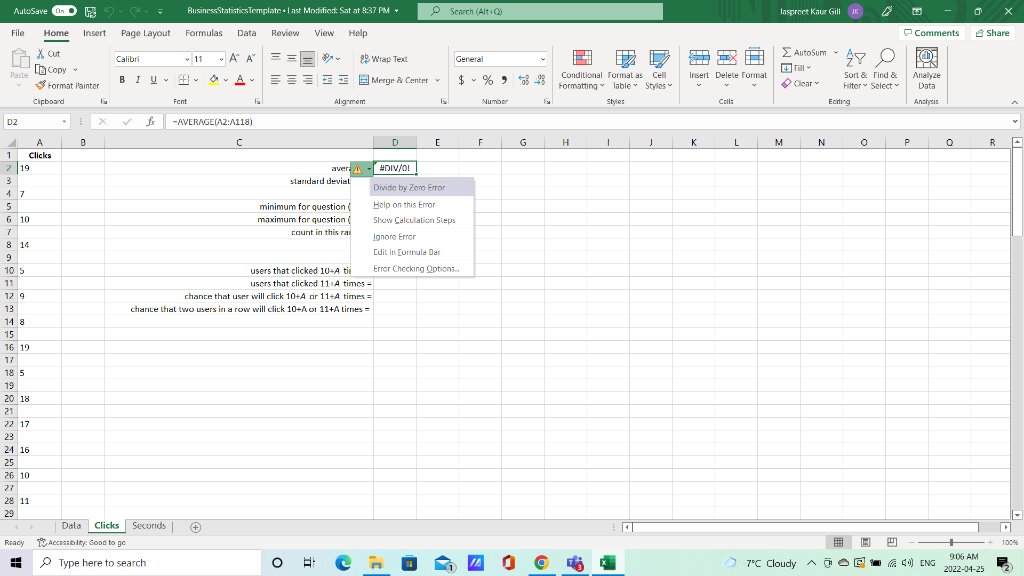Image resolution: width=1024 pixels, height=576 pixels.
Task: Add a new sheet with plus icon
Action: tap(195, 527)
